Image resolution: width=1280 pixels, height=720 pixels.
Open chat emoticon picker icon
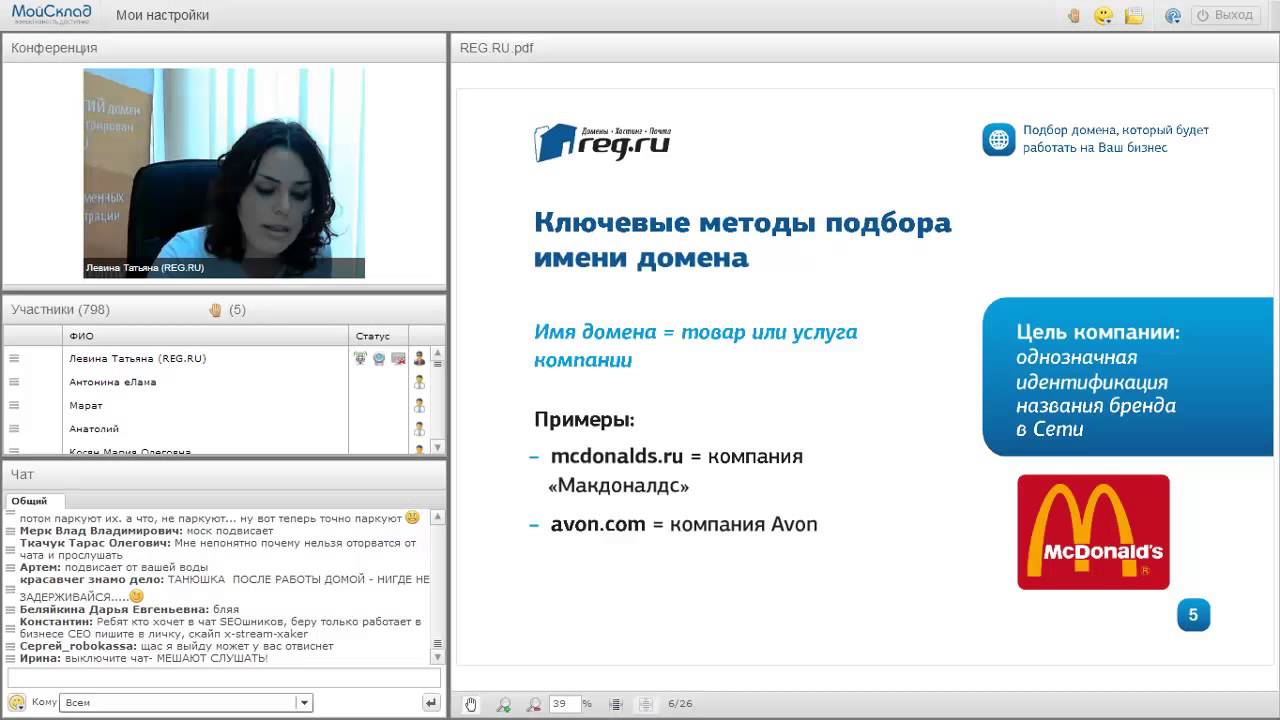click(16, 702)
